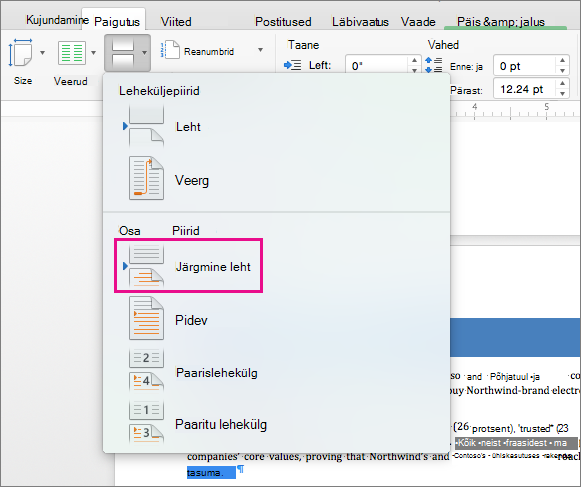Insert a Veerg column break
Screen dimensions: 581x487
coord(169,179)
